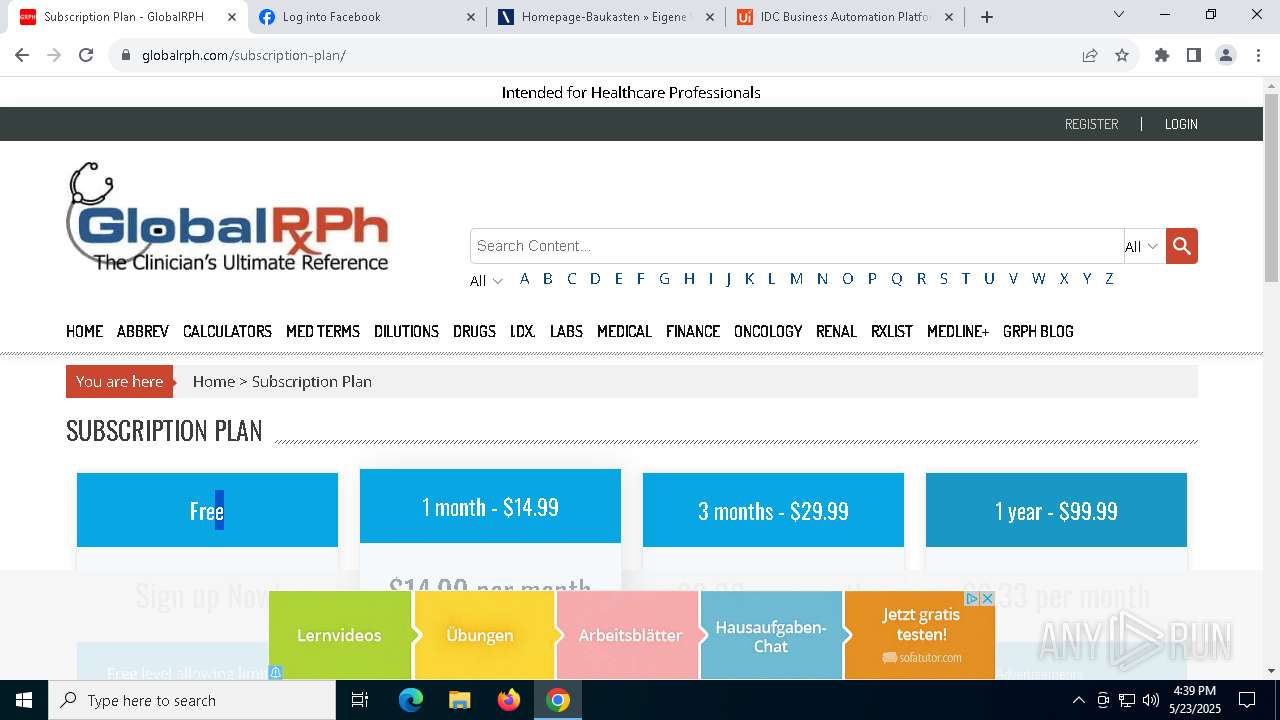This screenshot has height=720, width=1280.
Task: Launch Microsoft Edge from taskbar
Action: pyautogui.click(x=411, y=700)
